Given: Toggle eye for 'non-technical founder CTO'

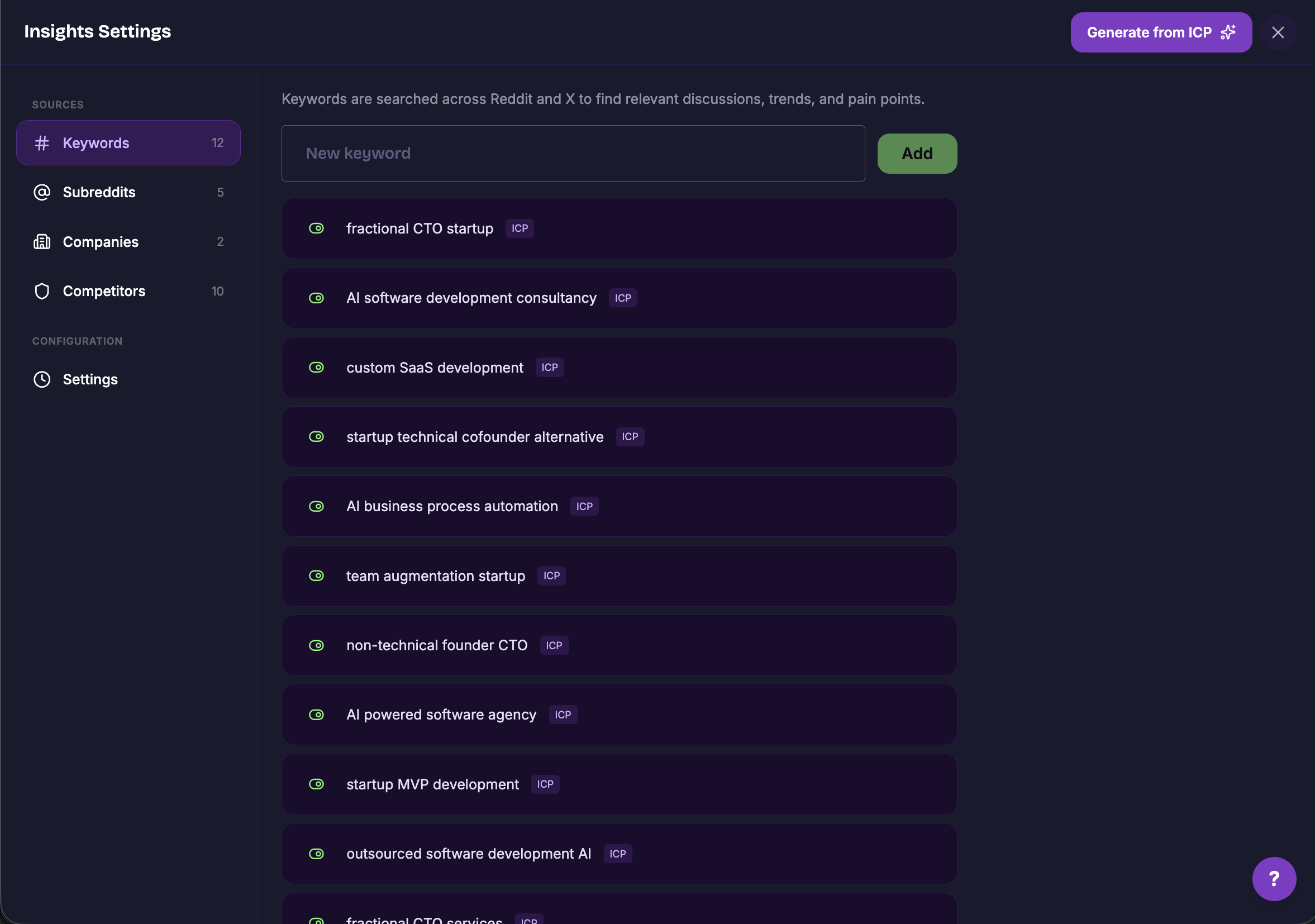Looking at the screenshot, I should (x=316, y=646).
